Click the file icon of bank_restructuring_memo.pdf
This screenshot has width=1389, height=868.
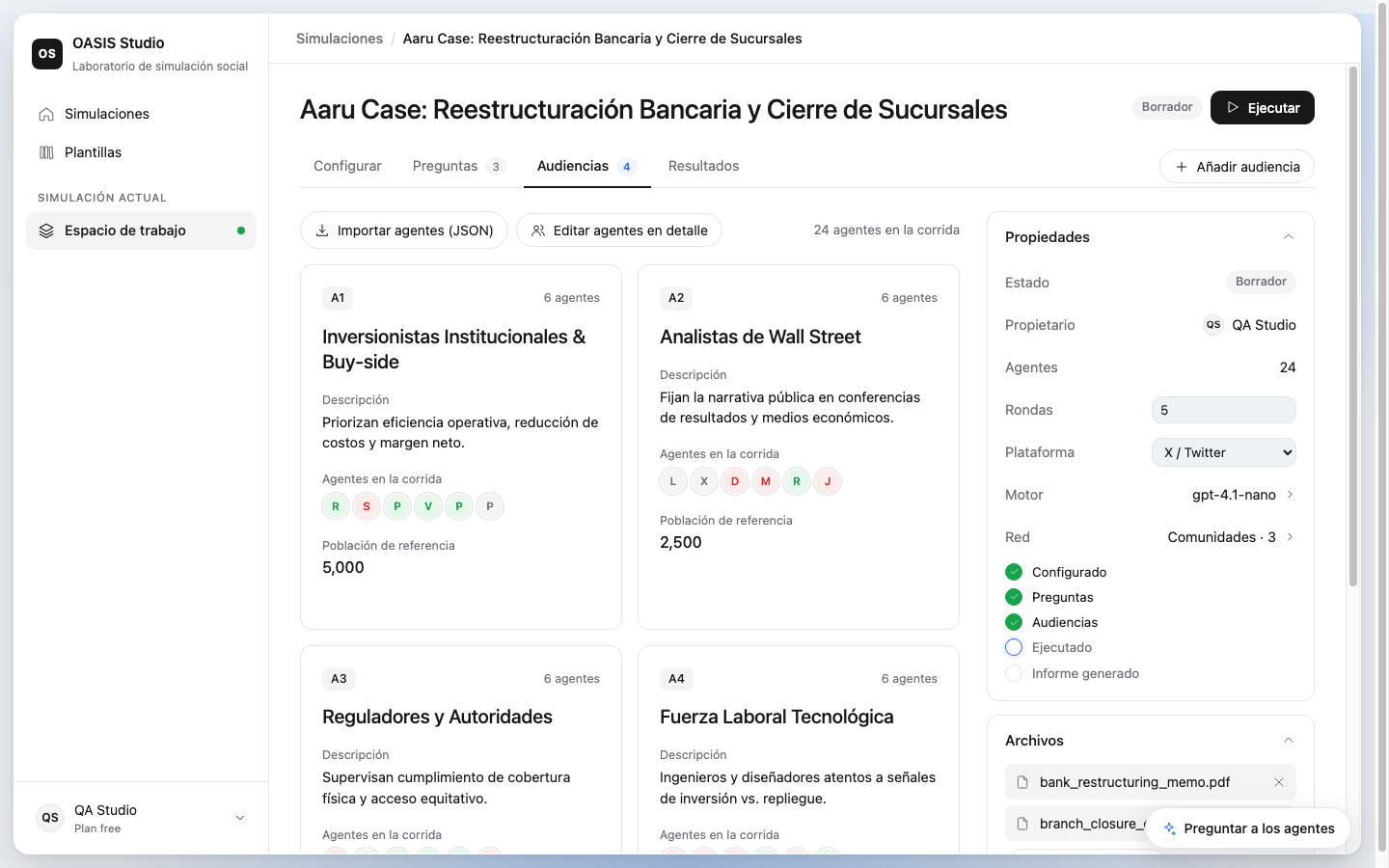point(1023,782)
